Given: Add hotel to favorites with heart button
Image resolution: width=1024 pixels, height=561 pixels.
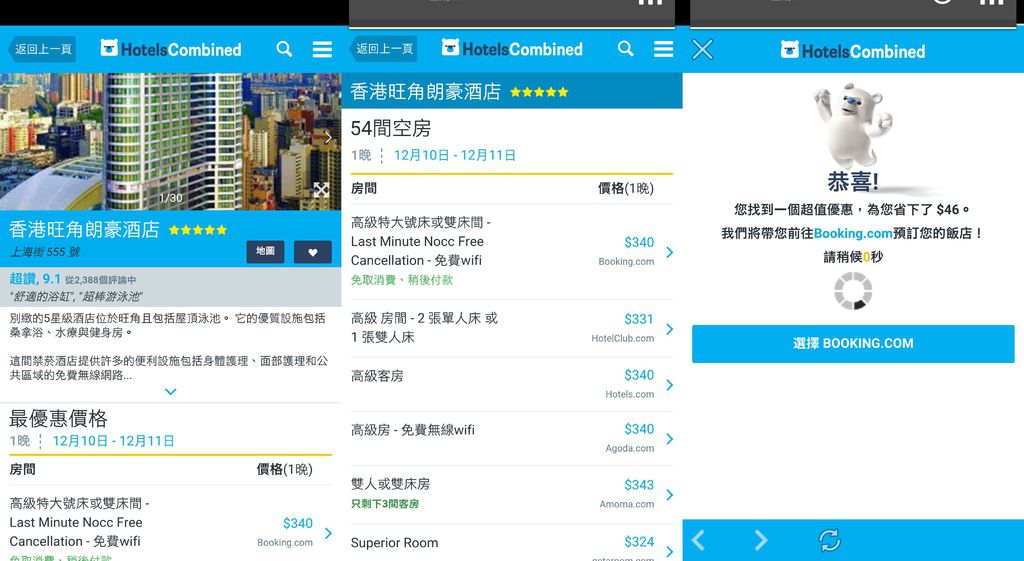Looking at the screenshot, I should pyautogui.click(x=313, y=252).
